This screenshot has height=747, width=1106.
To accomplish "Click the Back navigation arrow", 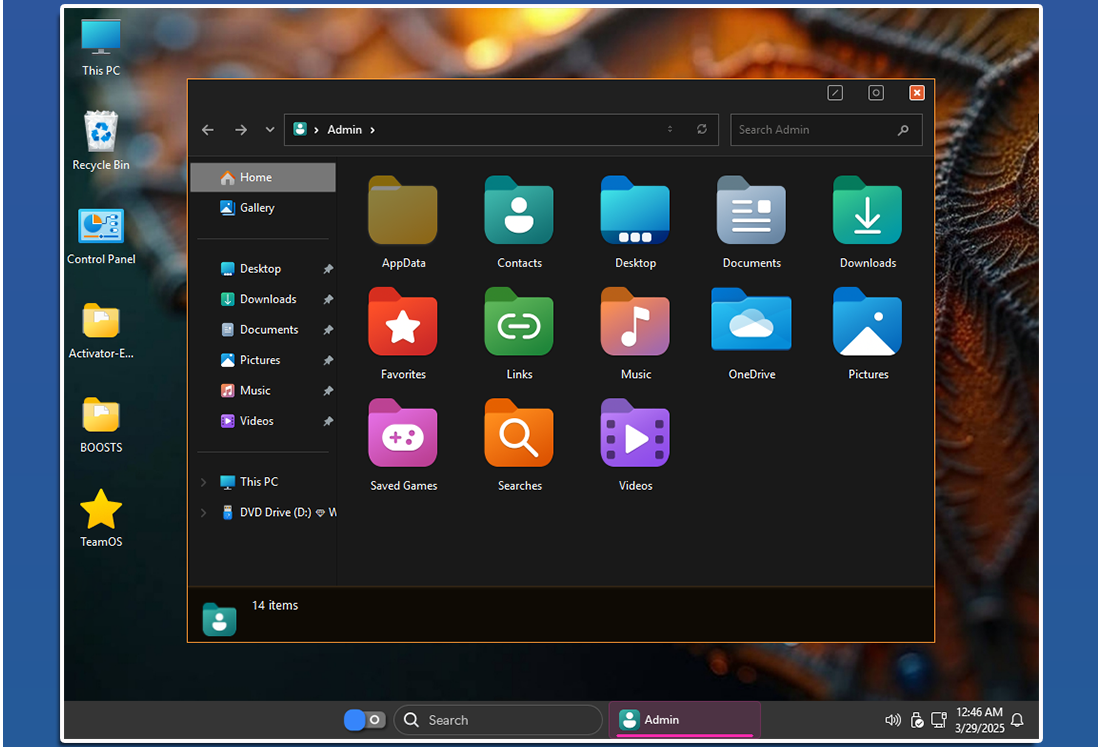I will (x=208, y=130).
